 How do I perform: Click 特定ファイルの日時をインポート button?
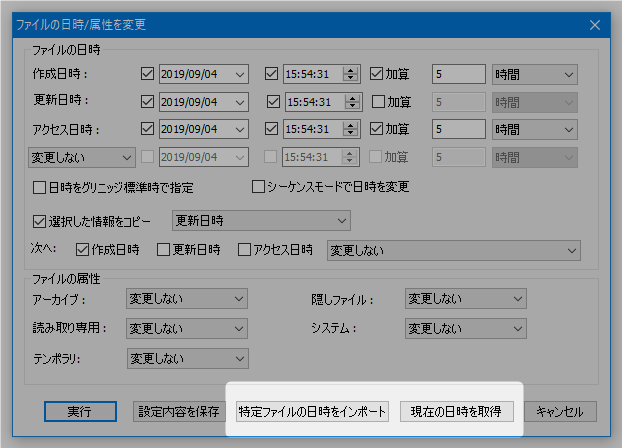coord(312,411)
